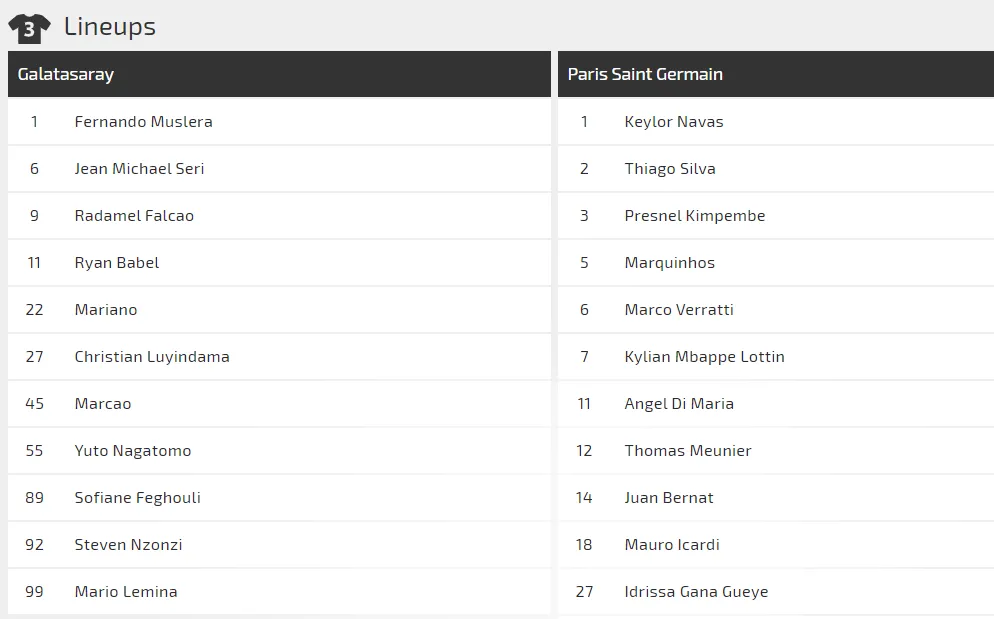The width and height of the screenshot is (994, 619).
Task: Select Yuto Nagatomo from Galatasaray lineup
Action: point(133,451)
